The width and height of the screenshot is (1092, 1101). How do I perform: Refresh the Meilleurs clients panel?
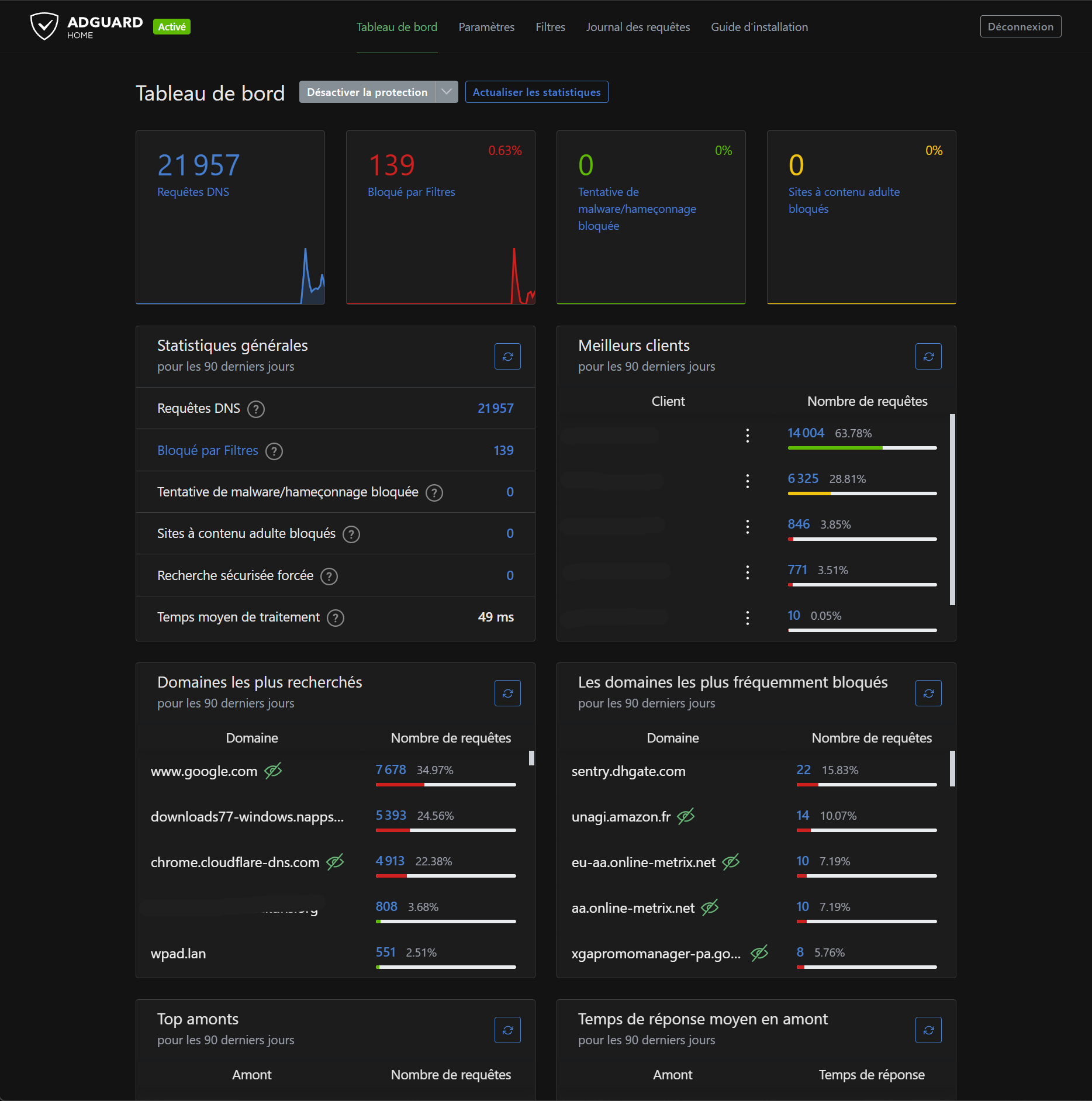pyautogui.click(x=928, y=357)
